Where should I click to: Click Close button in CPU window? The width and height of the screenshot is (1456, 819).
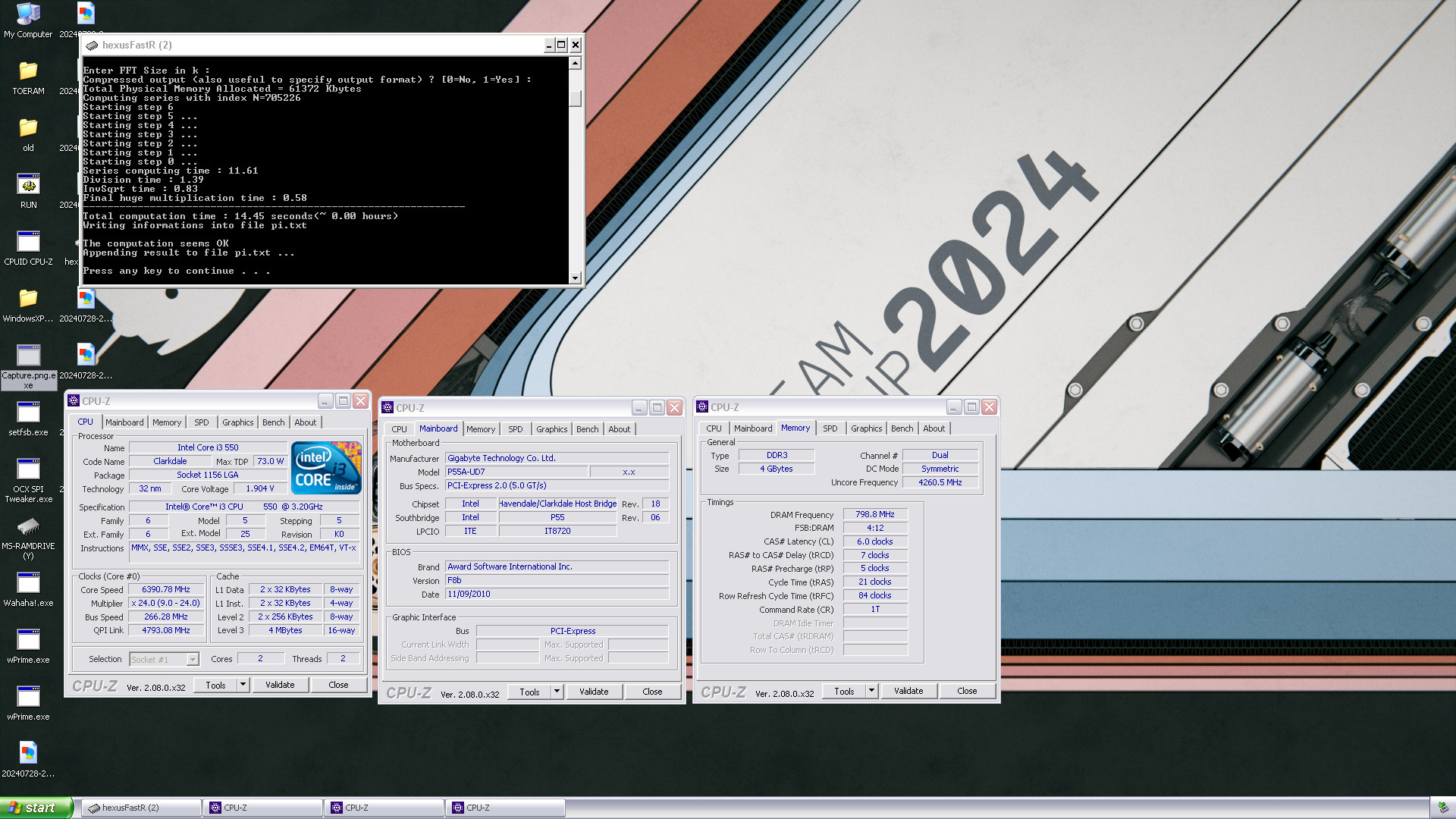click(x=338, y=685)
